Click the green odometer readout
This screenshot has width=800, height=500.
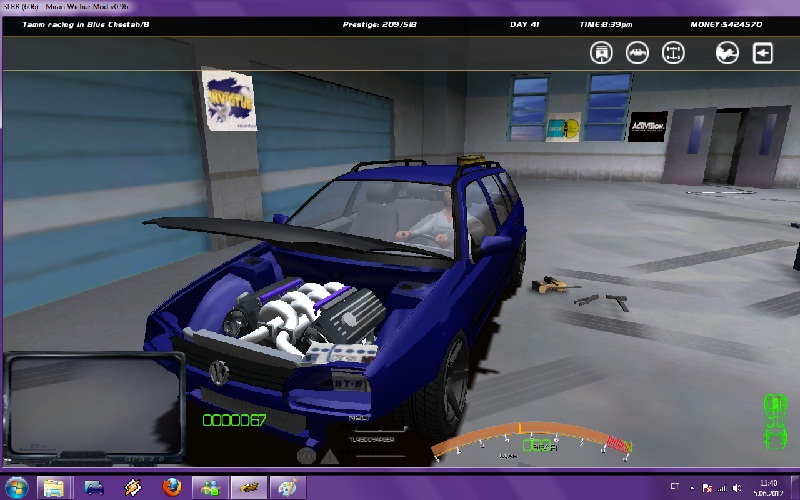point(234,420)
